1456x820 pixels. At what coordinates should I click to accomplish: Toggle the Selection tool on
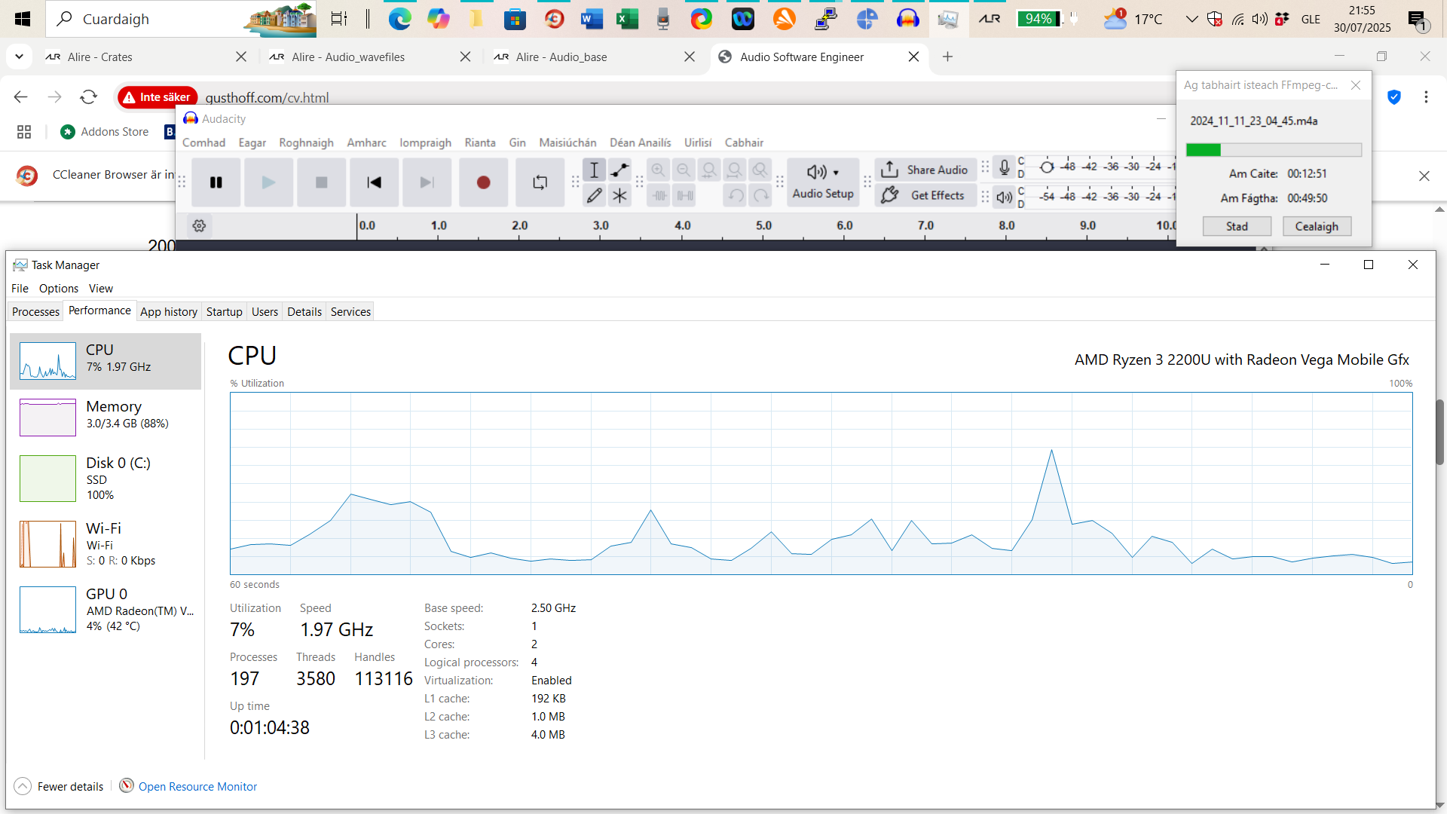[595, 170]
